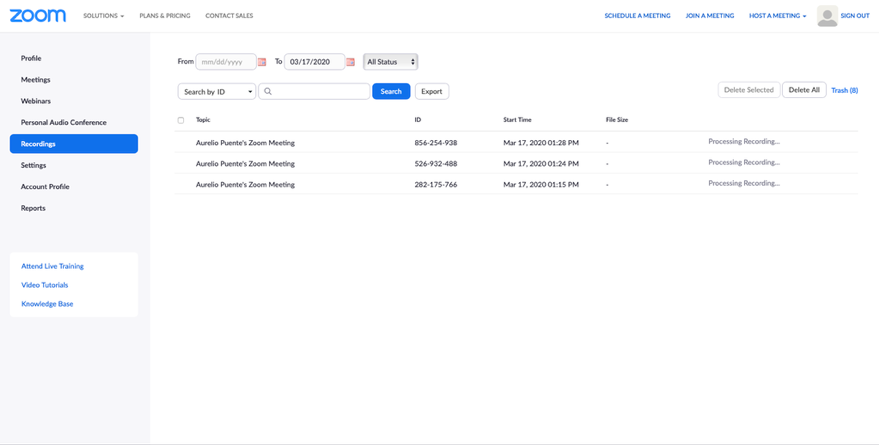Click the search text input field
Screen dimensions: 879x445
pos(314,91)
